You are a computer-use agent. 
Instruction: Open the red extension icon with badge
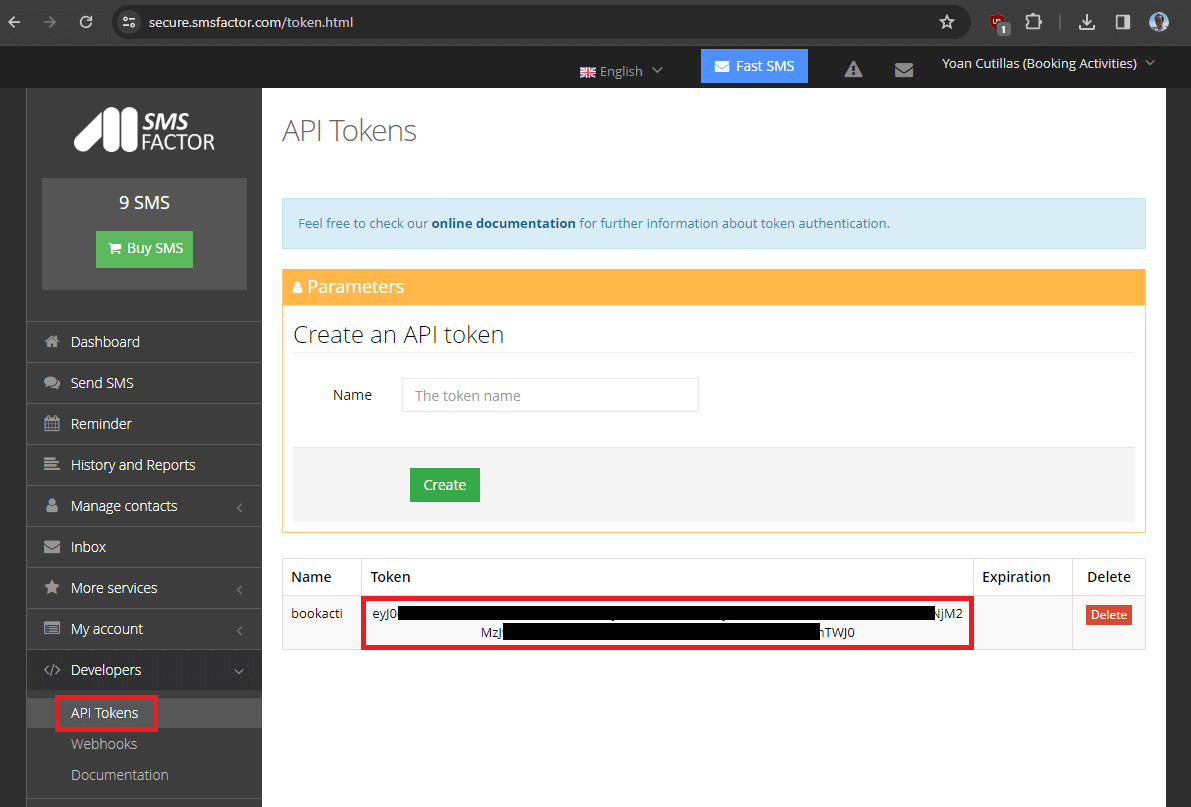click(x=999, y=24)
